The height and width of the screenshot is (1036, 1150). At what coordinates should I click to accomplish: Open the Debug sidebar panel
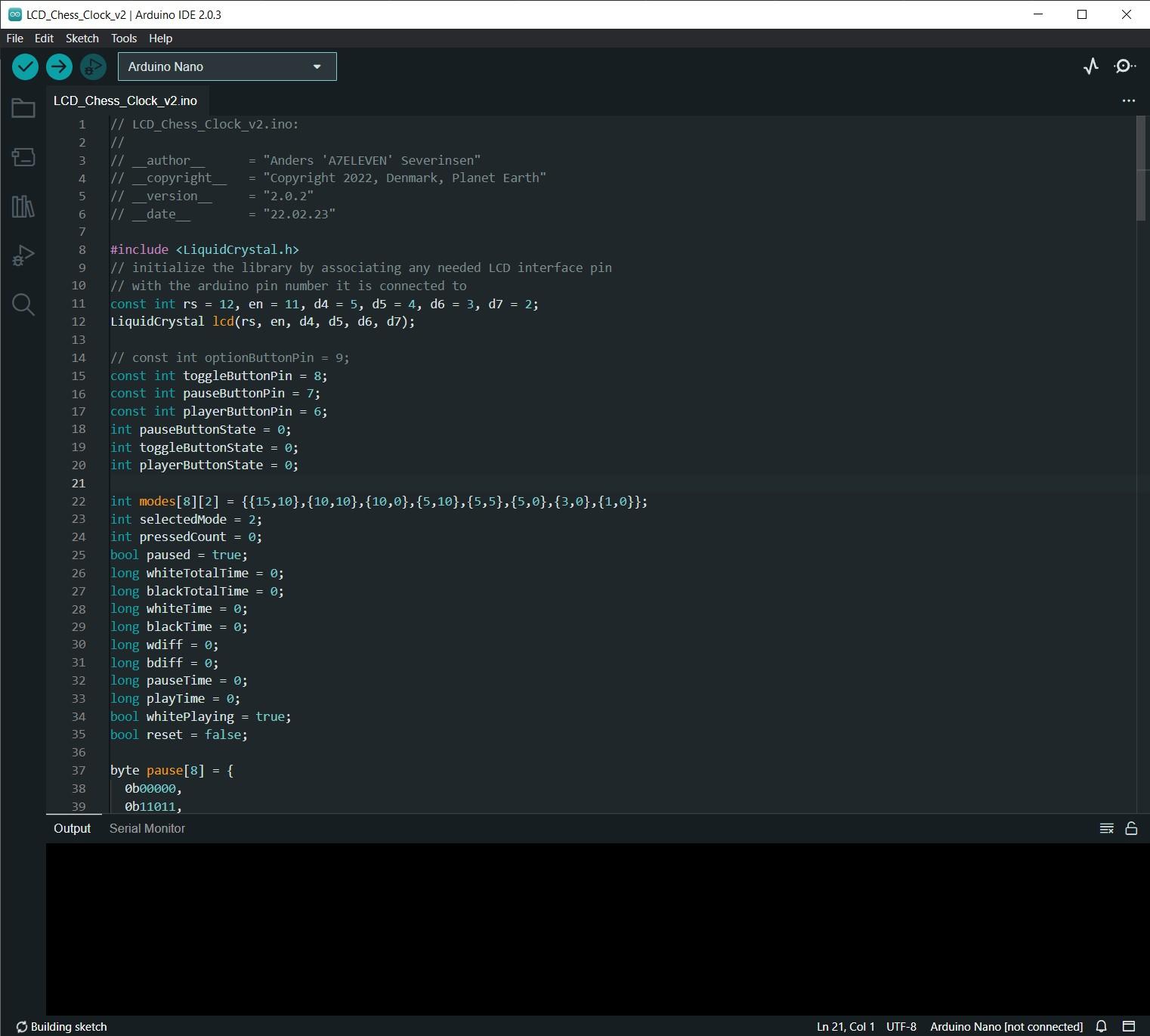pos(23,255)
